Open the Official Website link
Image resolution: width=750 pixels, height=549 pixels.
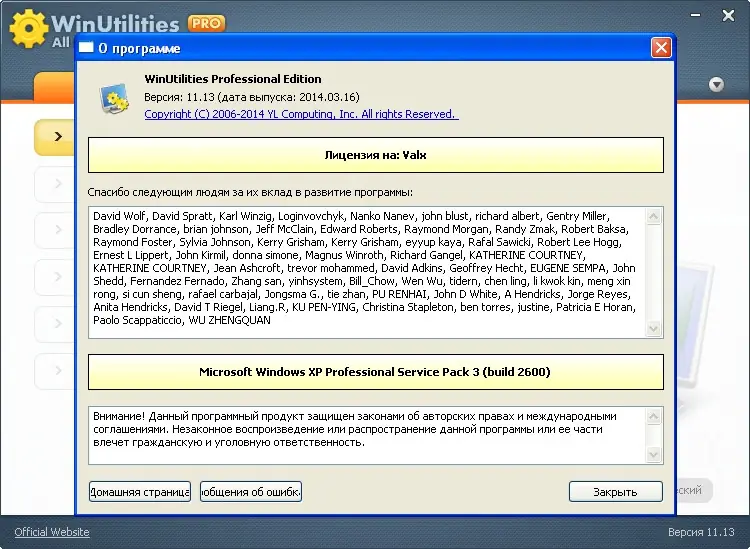coord(52,532)
